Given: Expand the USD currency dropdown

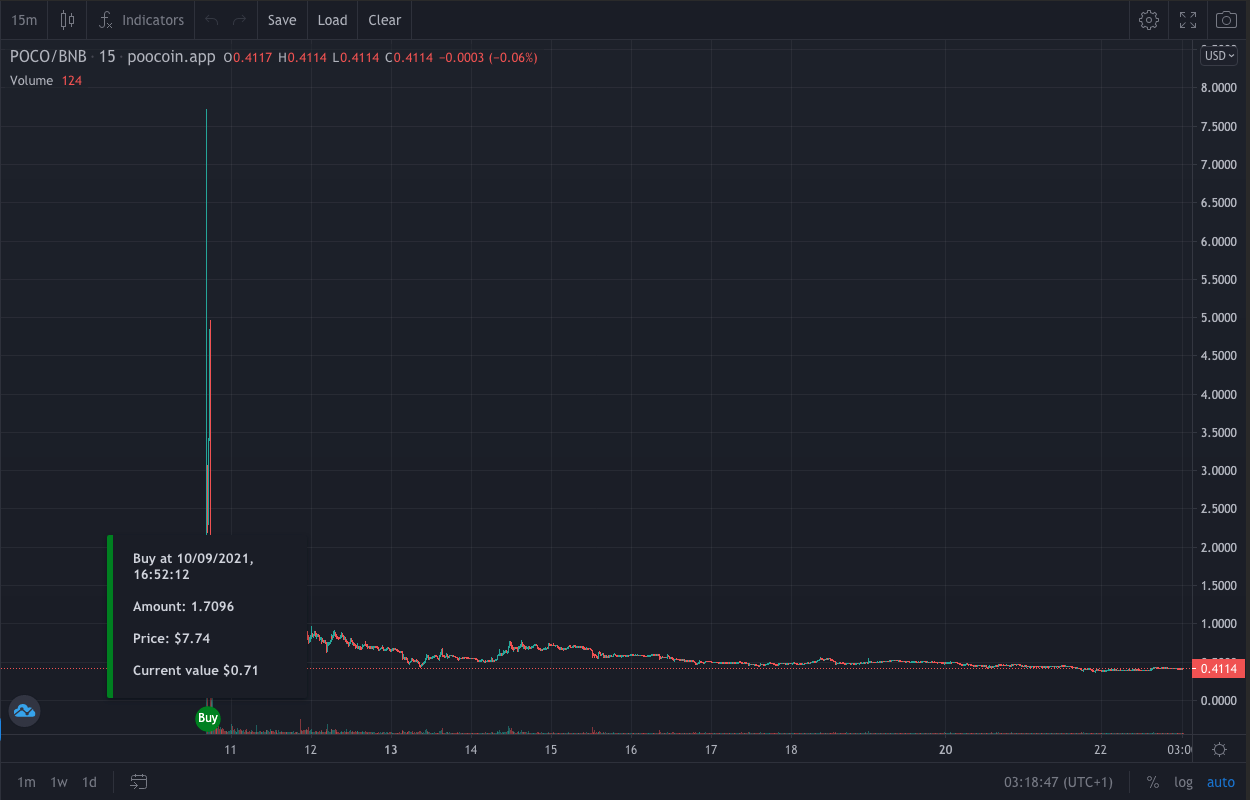Looking at the screenshot, I should click(1220, 56).
